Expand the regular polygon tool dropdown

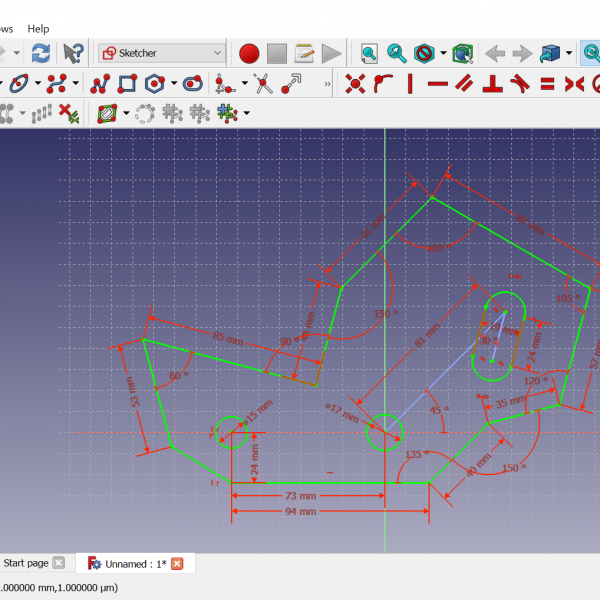pyautogui.click(x=173, y=83)
